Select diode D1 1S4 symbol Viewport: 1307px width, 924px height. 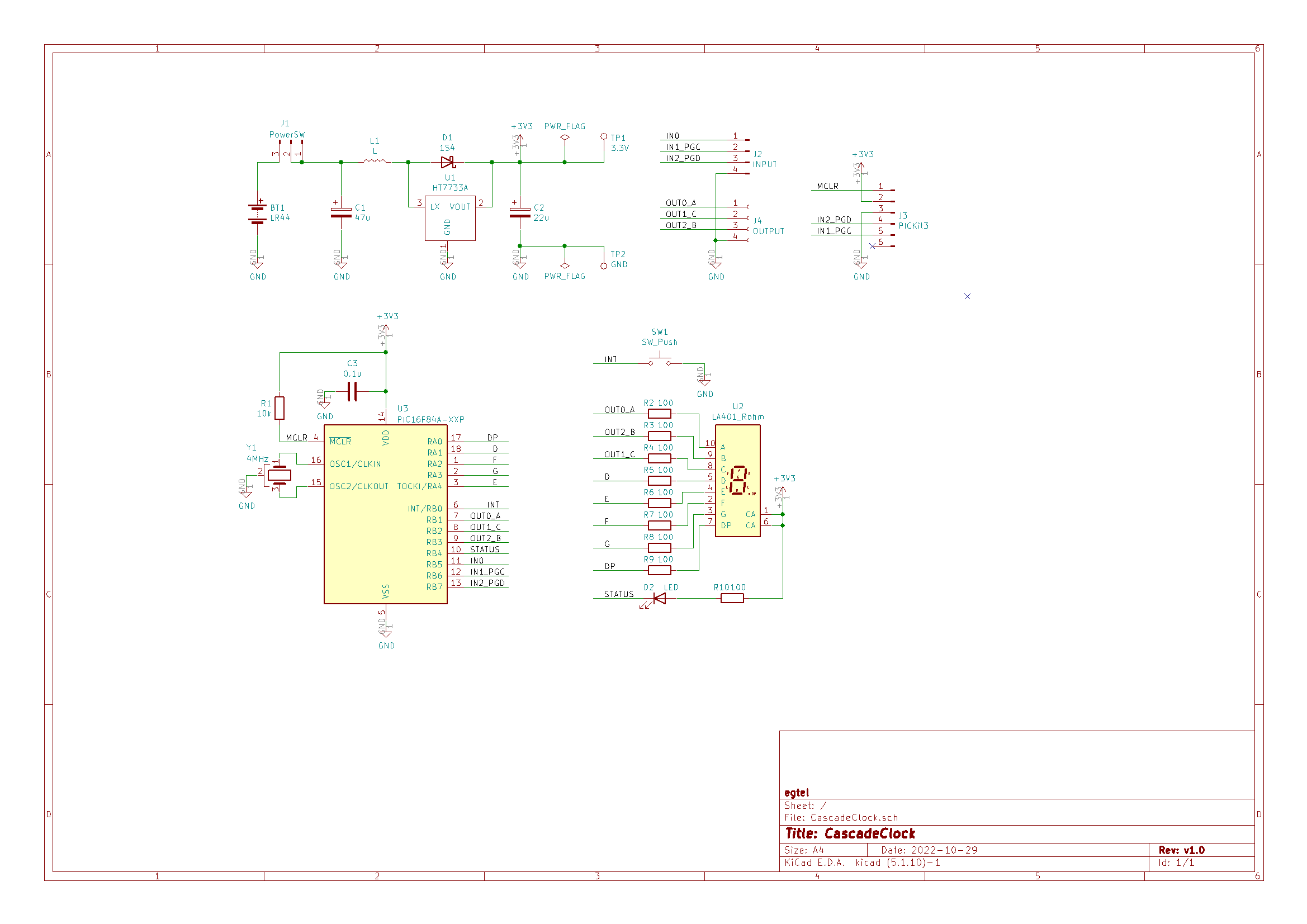[x=448, y=162]
